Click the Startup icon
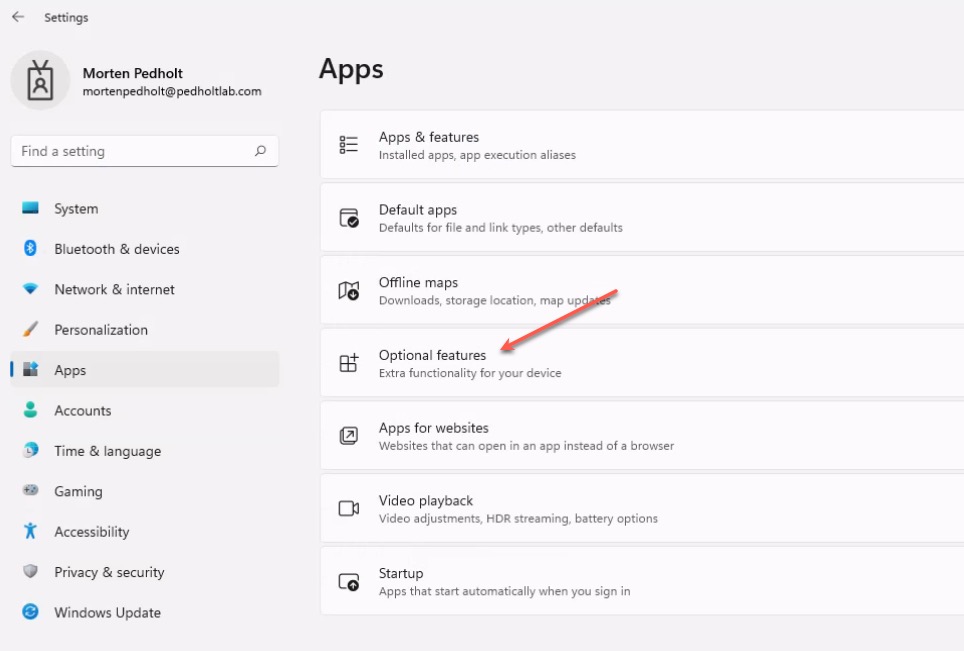 349,581
